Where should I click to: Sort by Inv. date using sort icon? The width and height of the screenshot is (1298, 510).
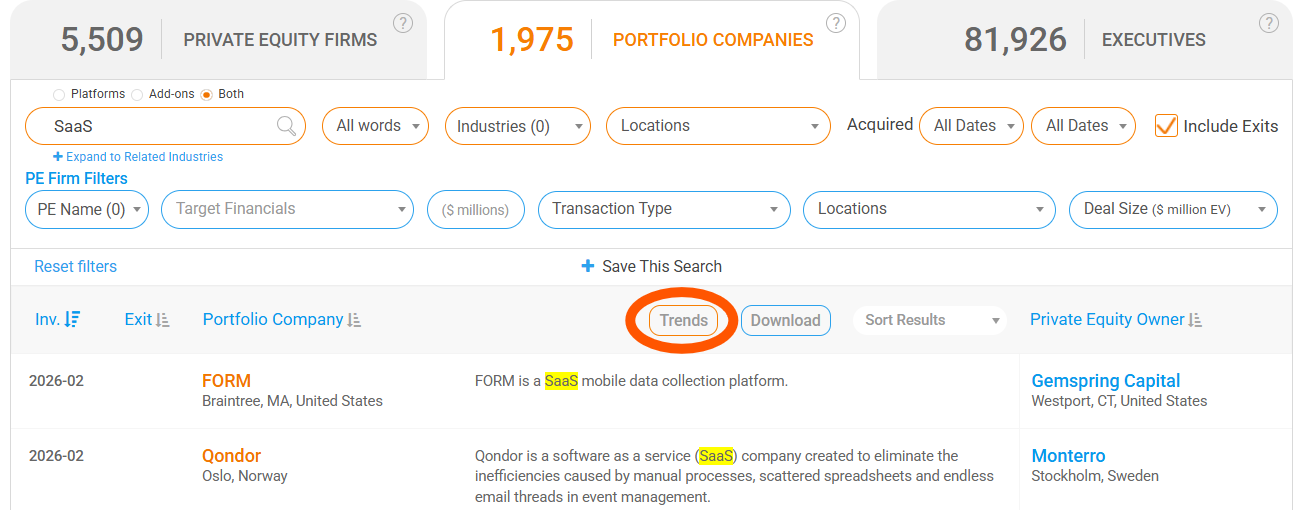tap(72, 320)
